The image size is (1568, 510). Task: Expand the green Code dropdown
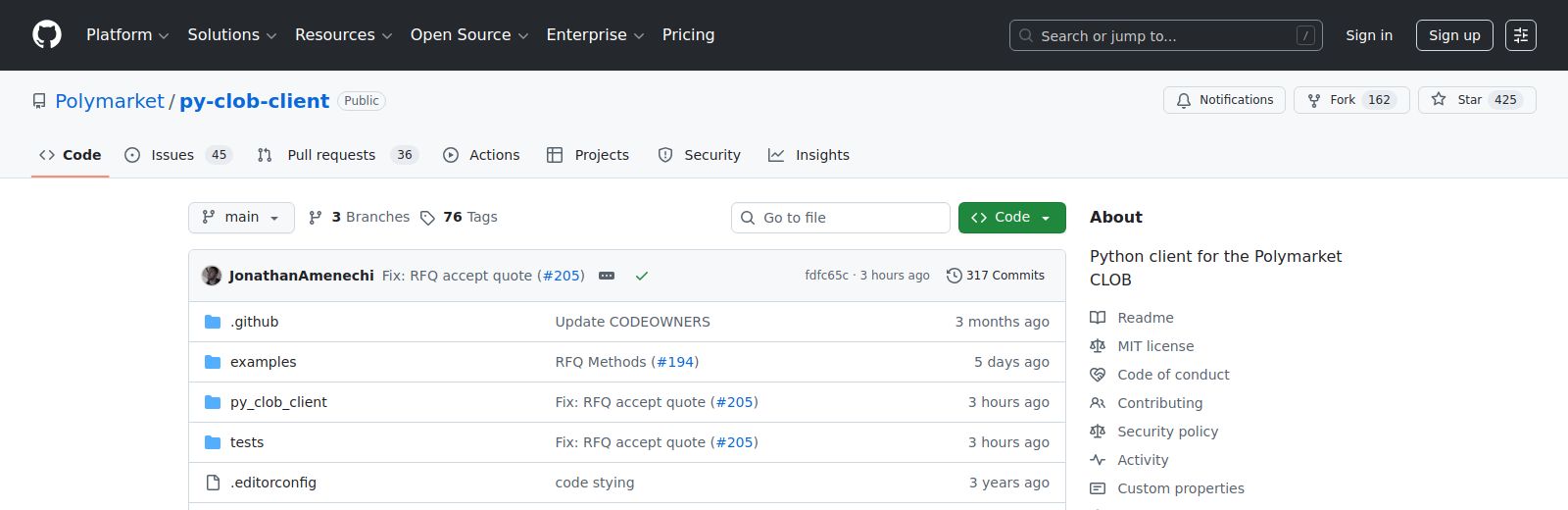[1011, 218]
